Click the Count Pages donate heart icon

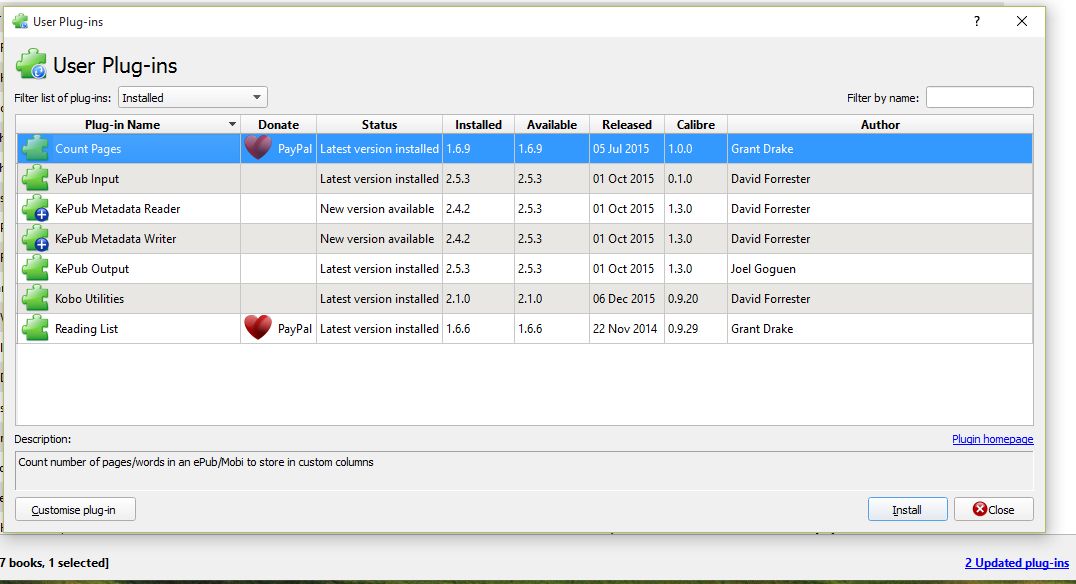point(258,148)
